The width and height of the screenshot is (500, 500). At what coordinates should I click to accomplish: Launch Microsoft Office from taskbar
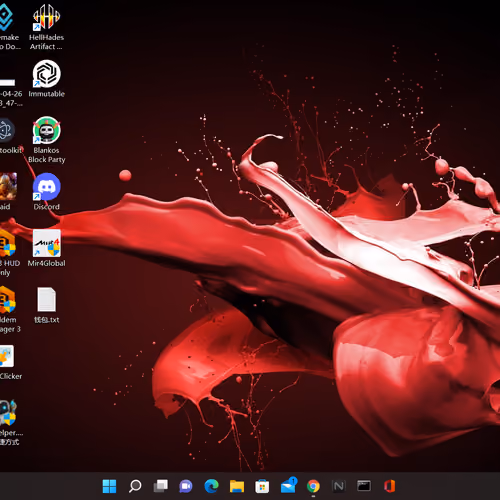coord(389,486)
